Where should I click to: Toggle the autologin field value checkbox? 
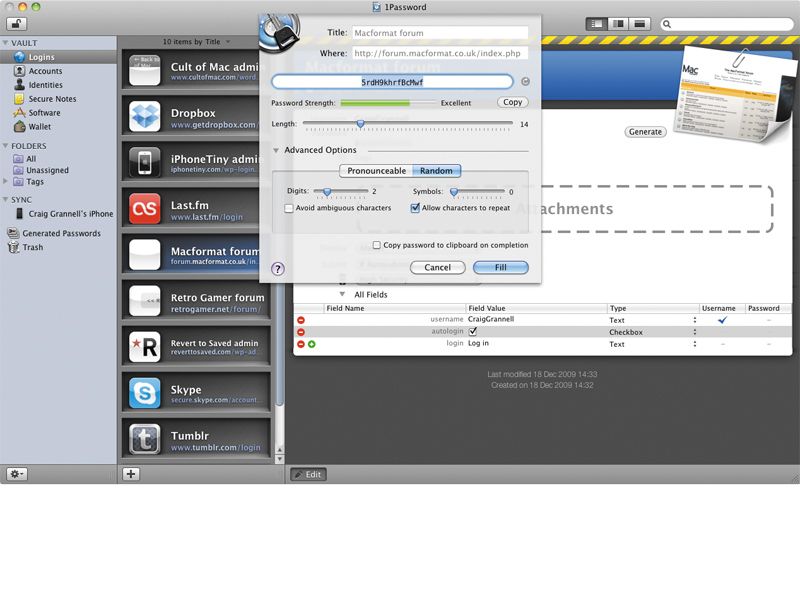coord(473,332)
